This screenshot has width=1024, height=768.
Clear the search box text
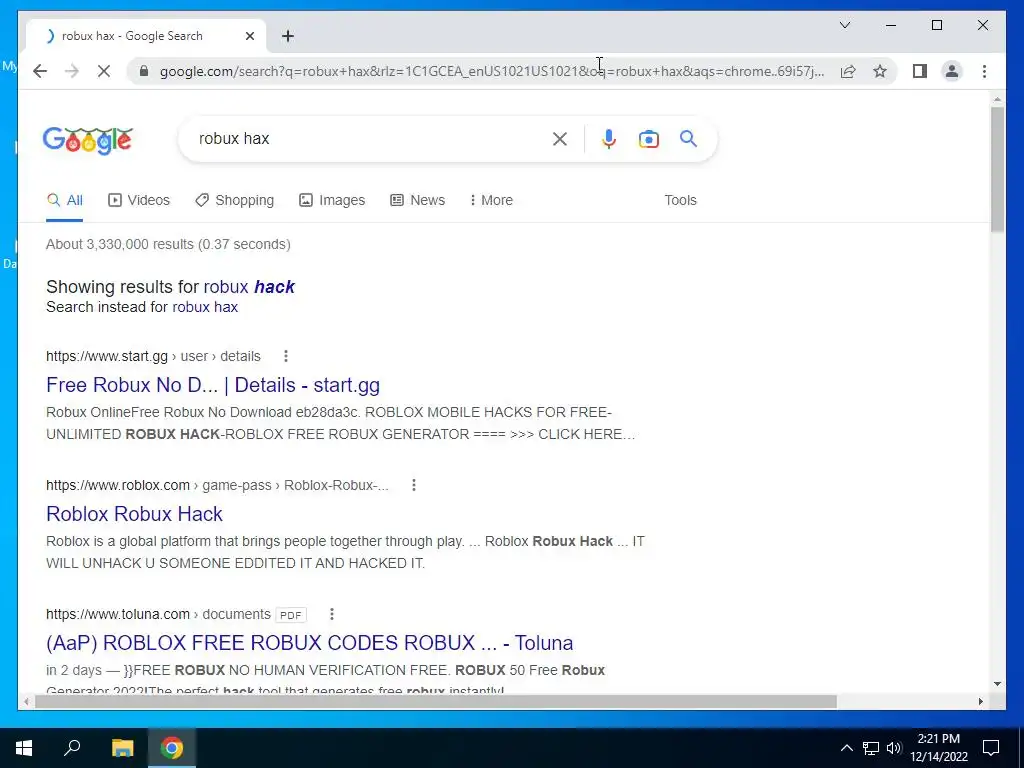point(560,138)
